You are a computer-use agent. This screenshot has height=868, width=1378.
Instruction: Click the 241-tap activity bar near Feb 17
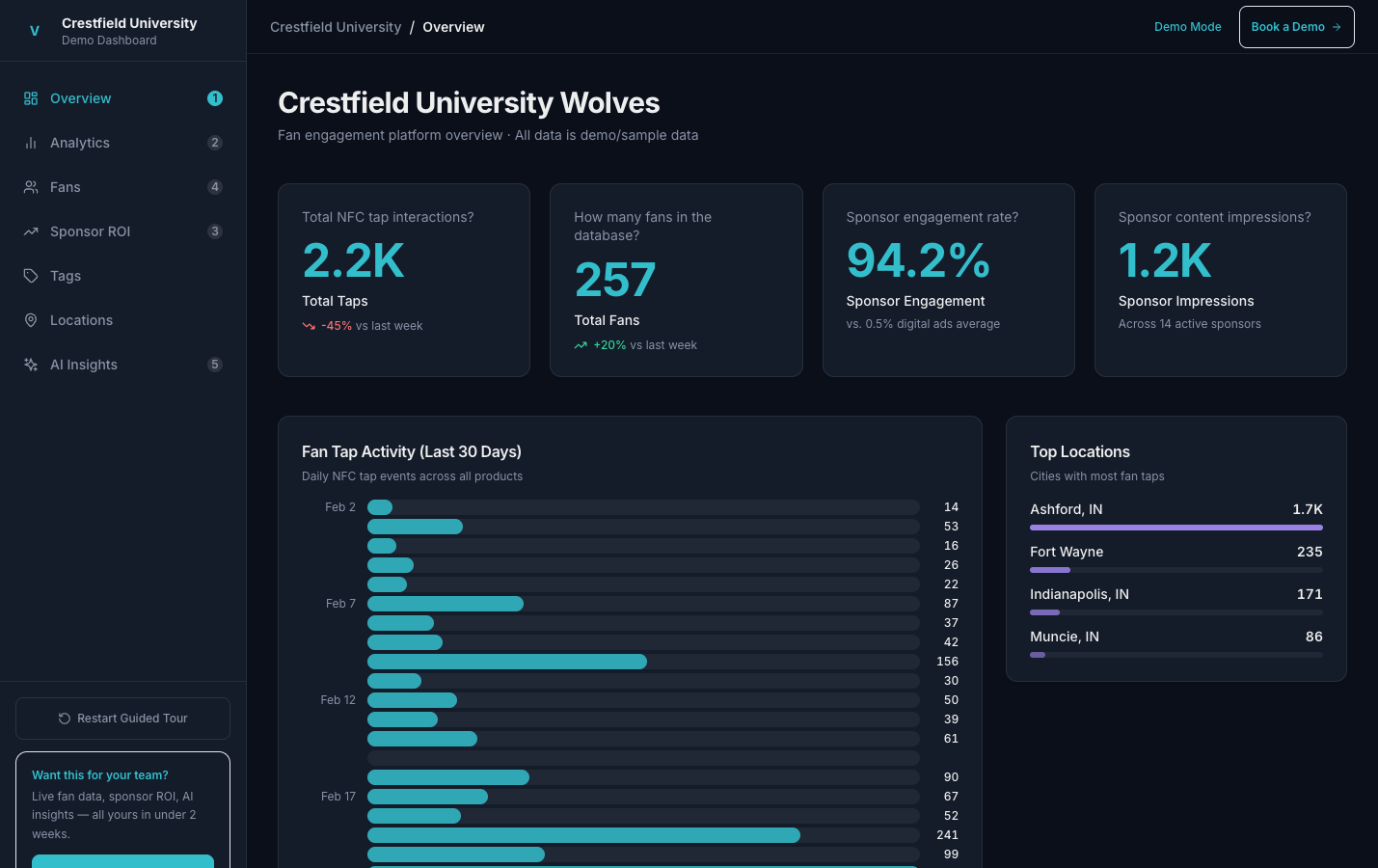(x=583, y=835)
